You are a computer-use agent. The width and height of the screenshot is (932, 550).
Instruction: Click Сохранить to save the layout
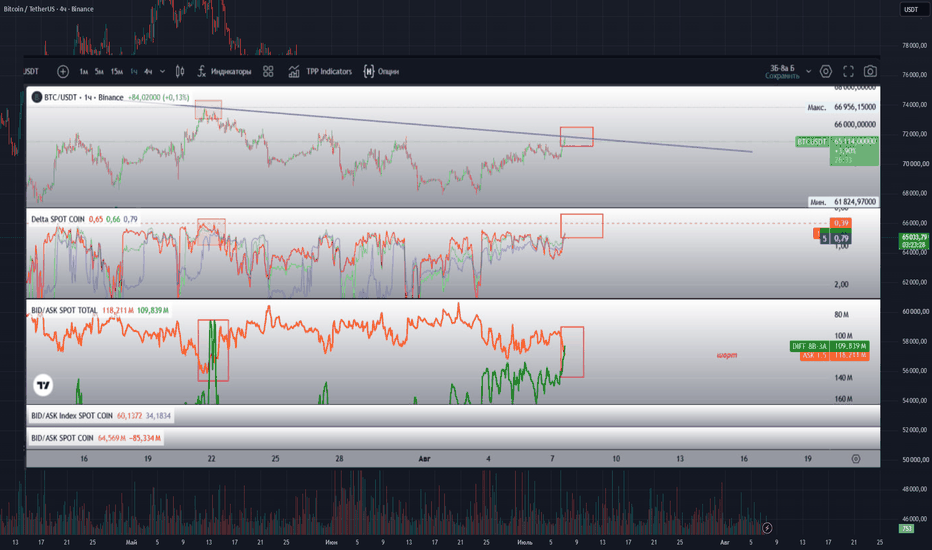coord(782,76)
